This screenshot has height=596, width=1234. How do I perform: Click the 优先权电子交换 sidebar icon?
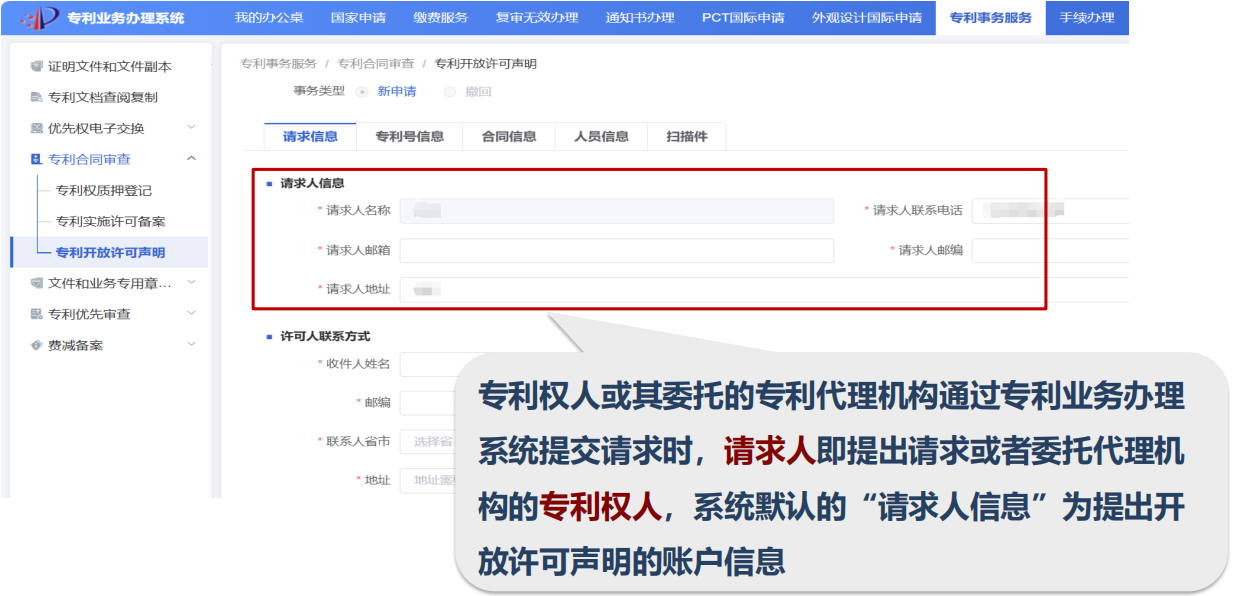click(37, 129)
